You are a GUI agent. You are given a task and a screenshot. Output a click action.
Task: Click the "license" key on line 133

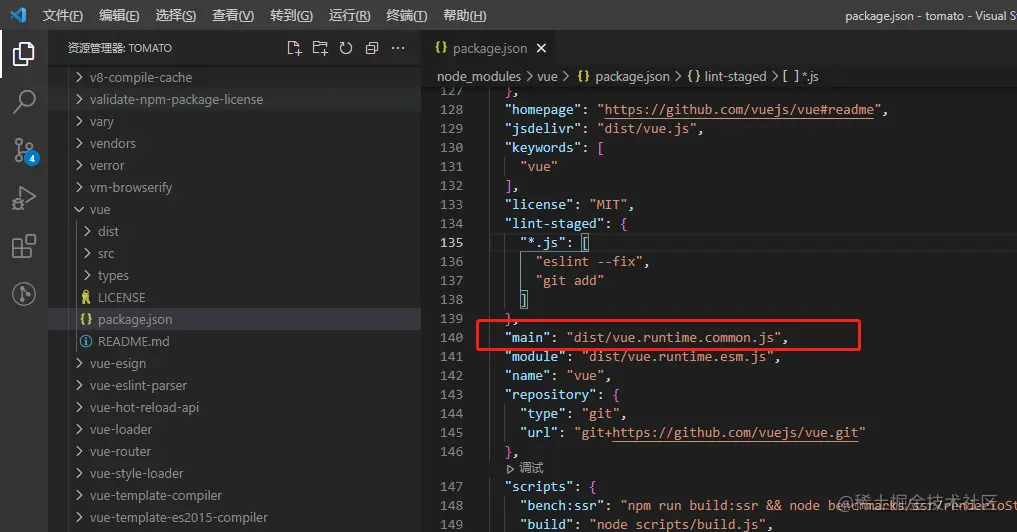tap(540, 204)
